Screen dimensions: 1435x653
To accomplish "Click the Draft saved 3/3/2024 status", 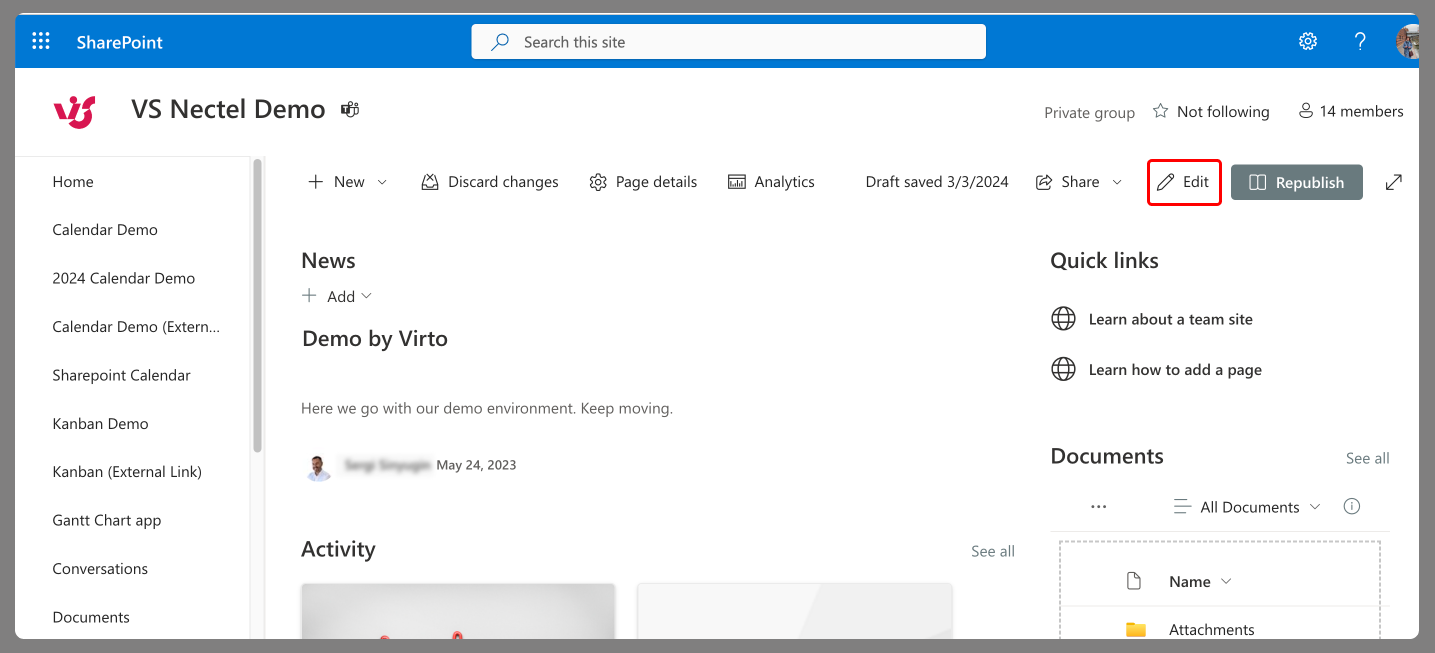I will pyautogui.click(x=937, y=182).
